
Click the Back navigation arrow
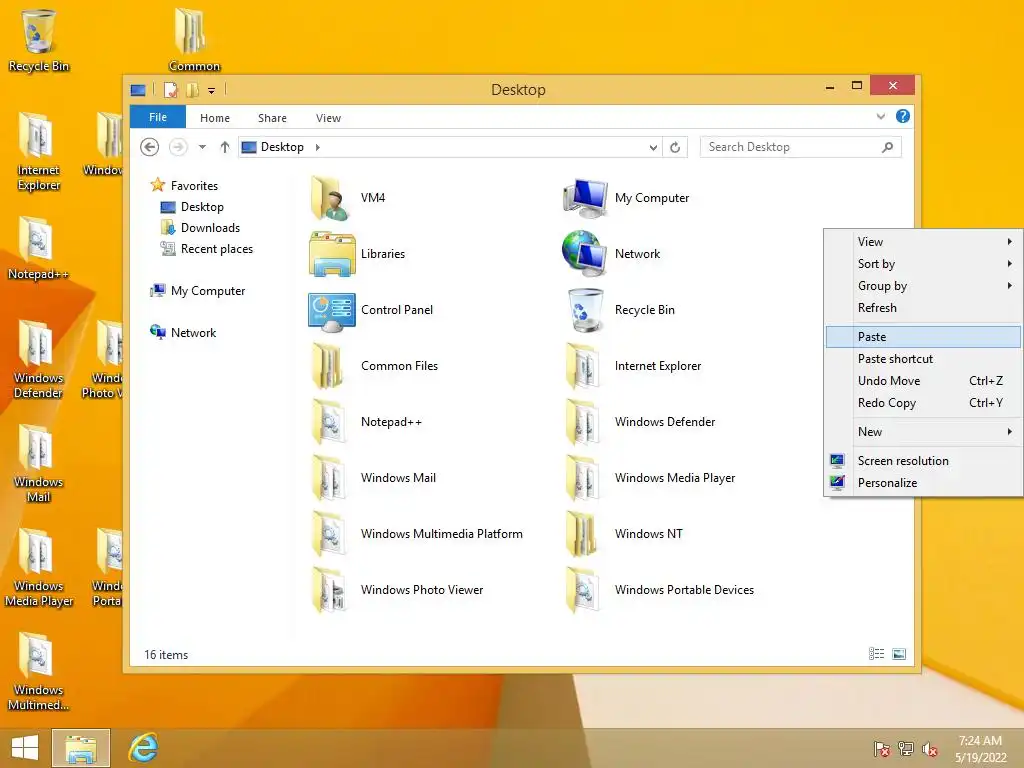[x=150, y=147]
